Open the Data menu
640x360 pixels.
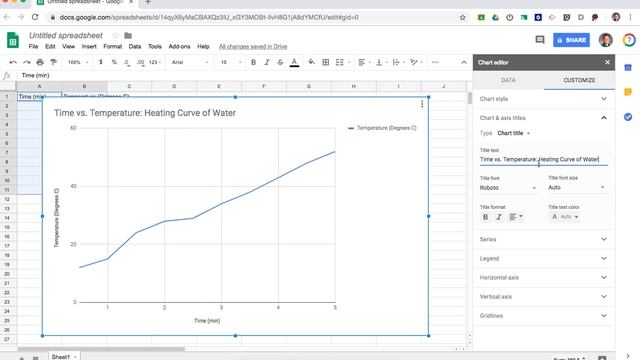point(135,47)
